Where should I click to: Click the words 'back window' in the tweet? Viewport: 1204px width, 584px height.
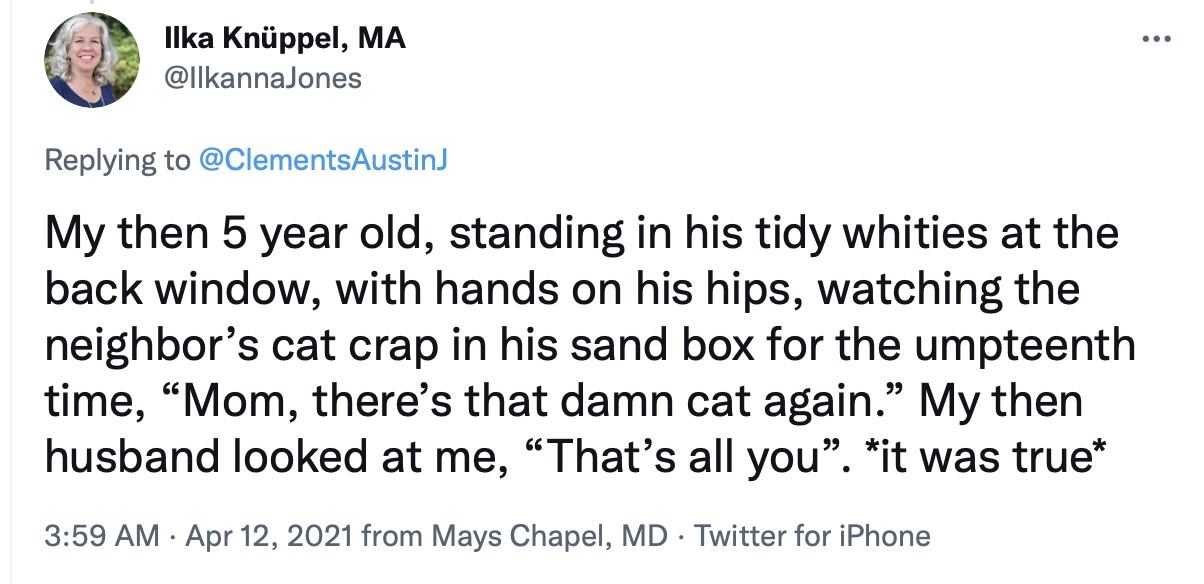[181, 291]
